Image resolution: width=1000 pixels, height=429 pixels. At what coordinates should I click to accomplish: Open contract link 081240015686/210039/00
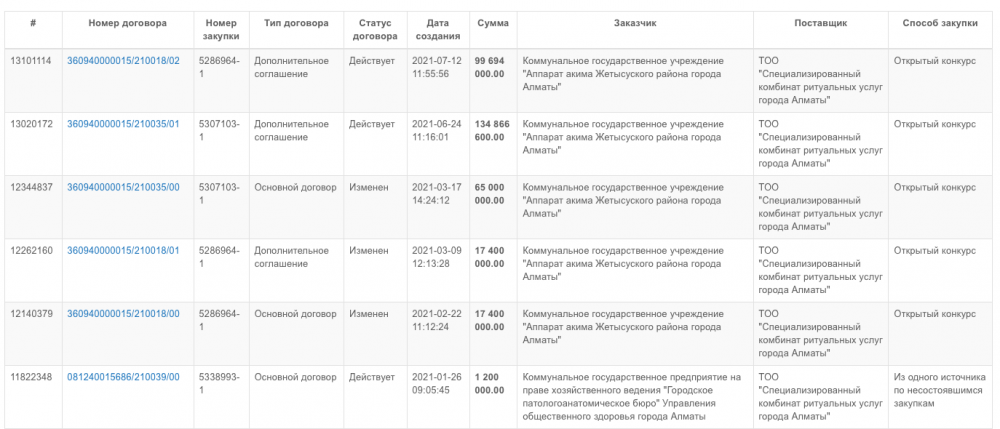click(x=123, y=377)
